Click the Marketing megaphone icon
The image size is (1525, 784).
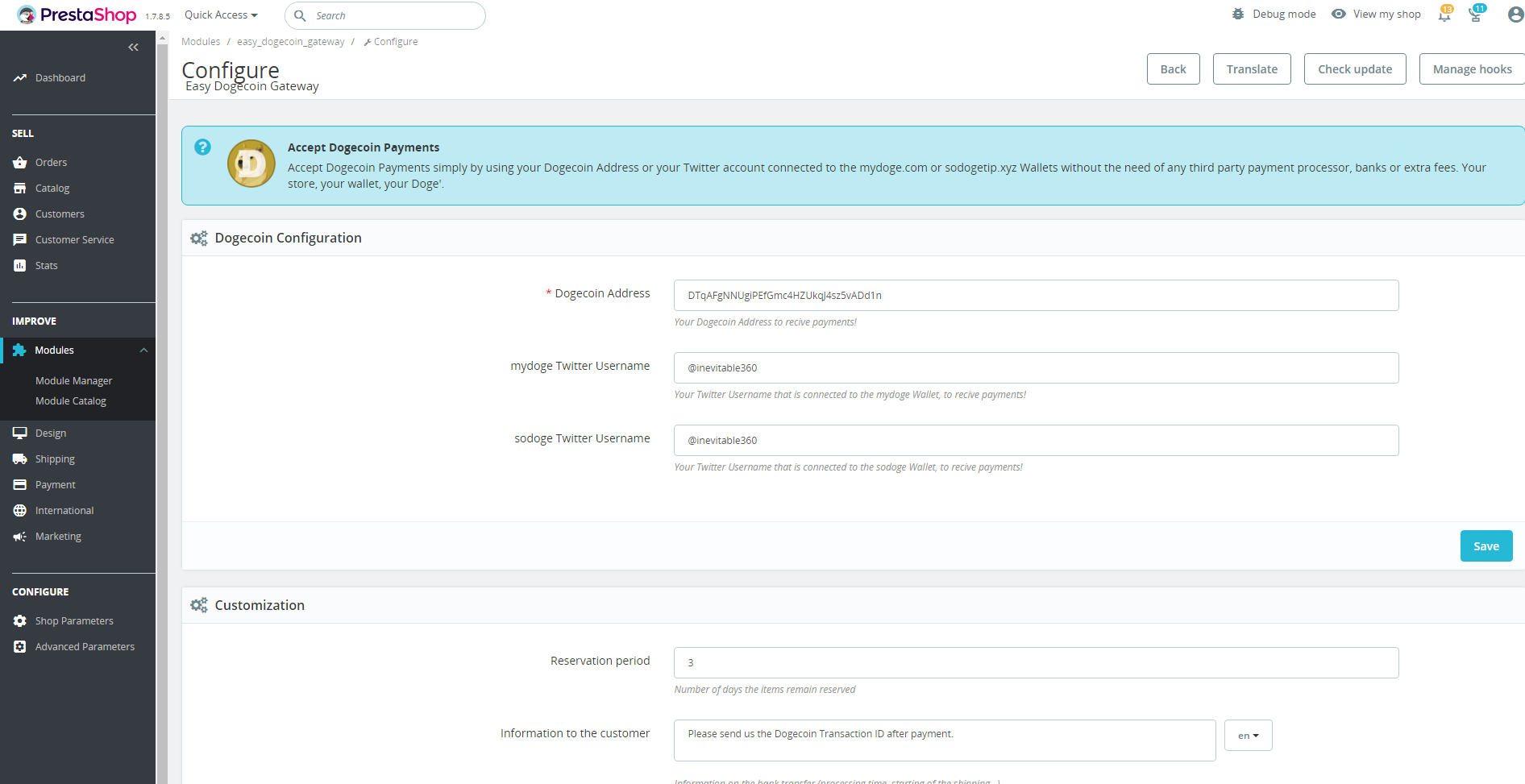(20, 537)
